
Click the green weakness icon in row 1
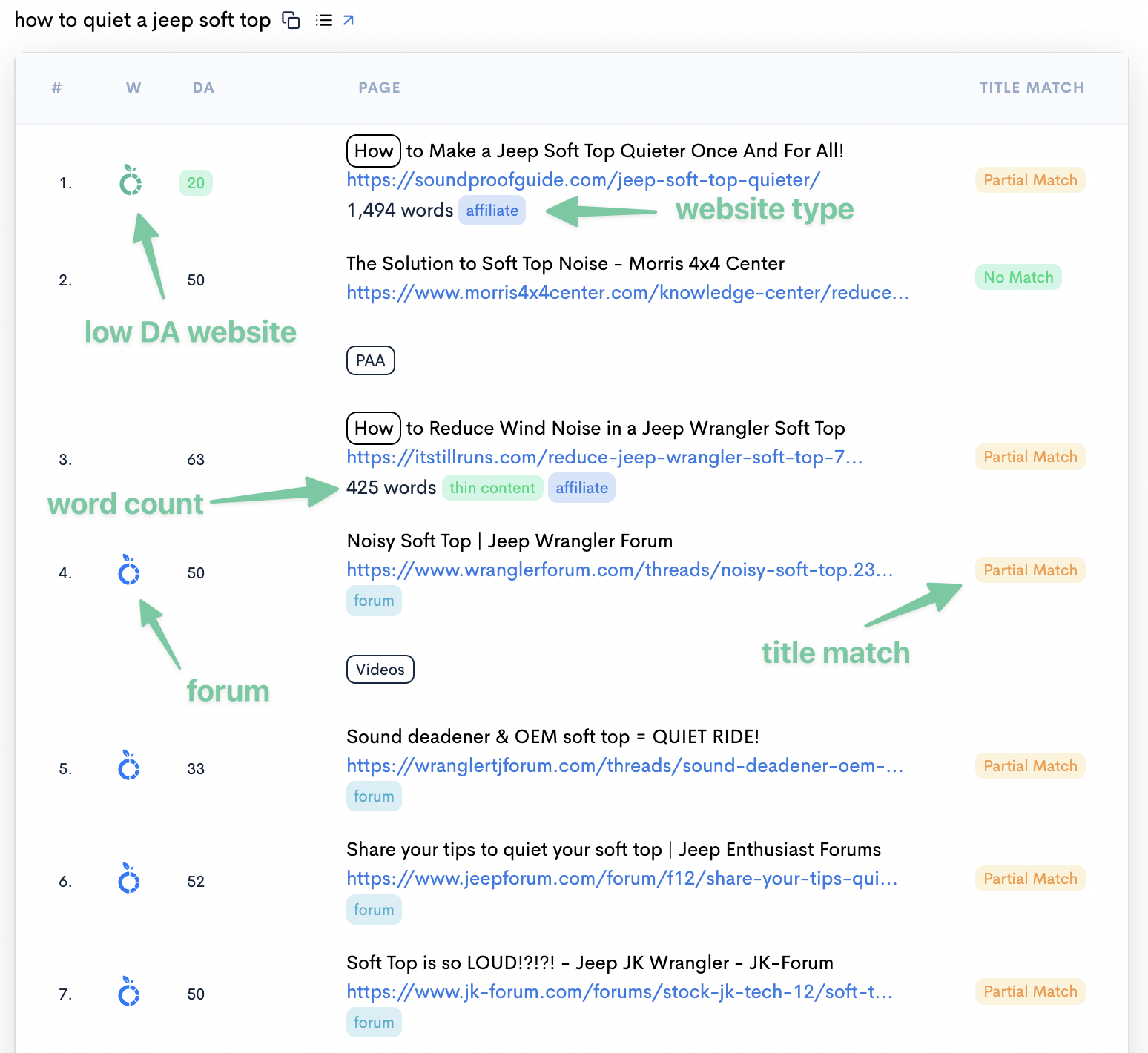[x=131, y=180]
